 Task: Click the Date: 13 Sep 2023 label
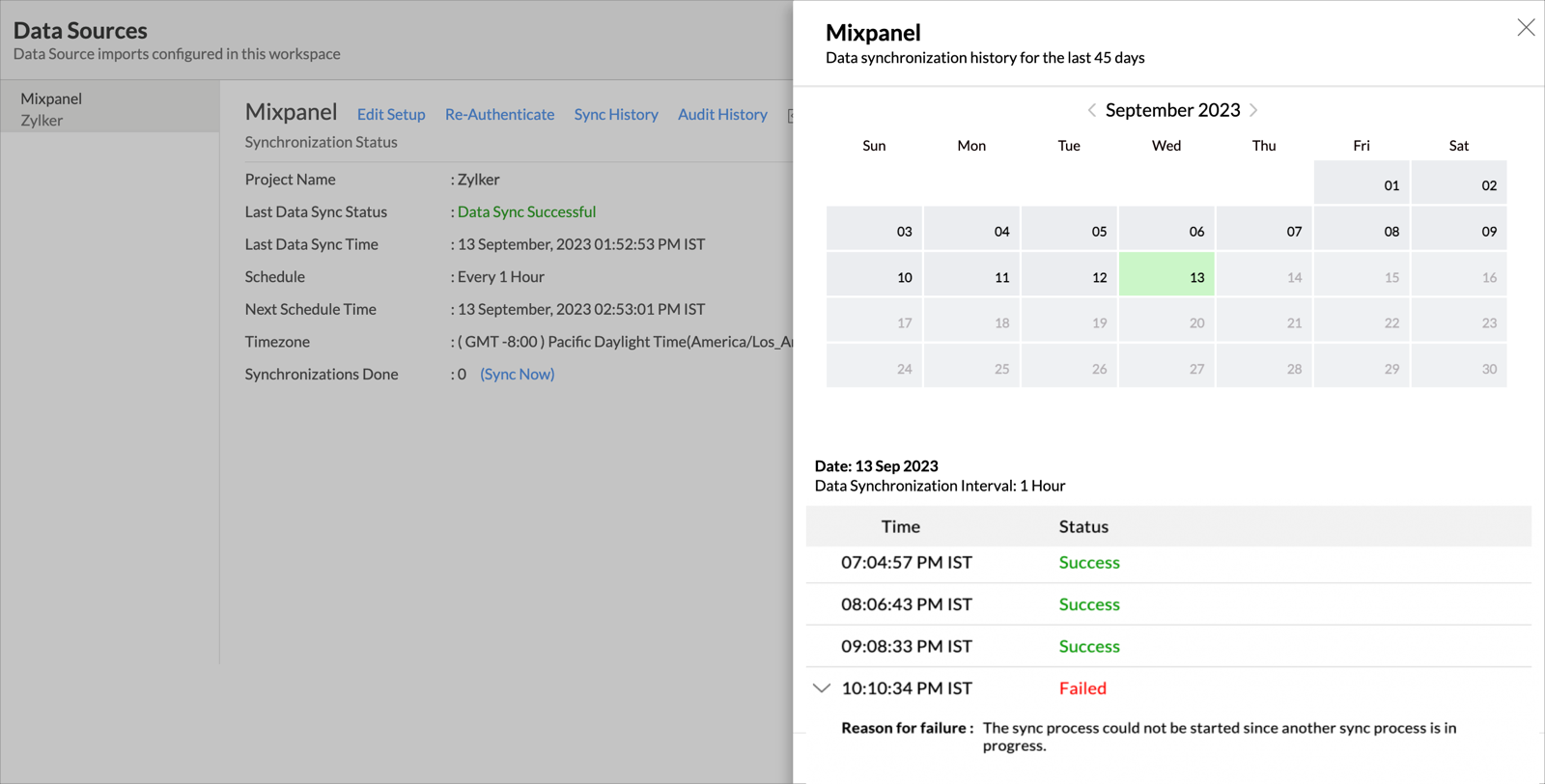(877, 465)
